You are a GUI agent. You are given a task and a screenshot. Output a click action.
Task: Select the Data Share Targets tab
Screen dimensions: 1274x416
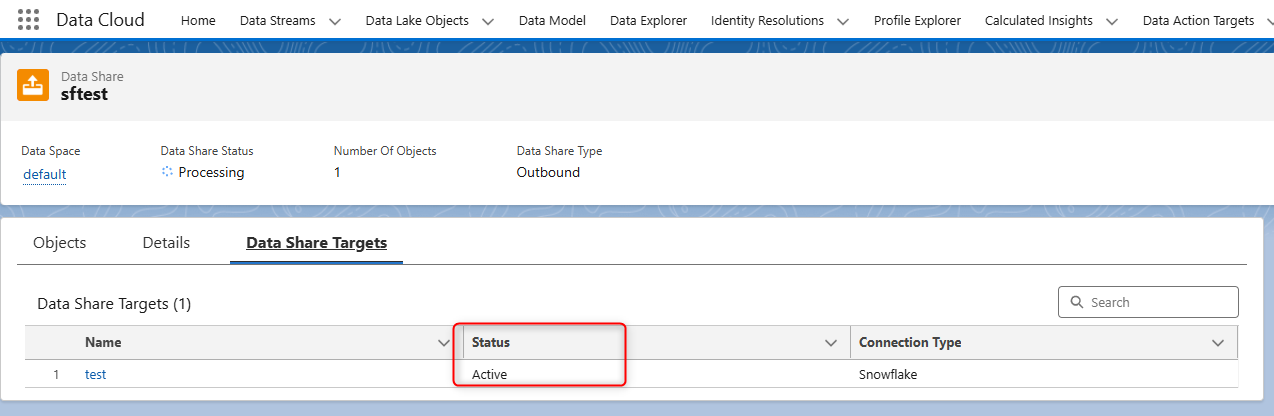point(316,243)
